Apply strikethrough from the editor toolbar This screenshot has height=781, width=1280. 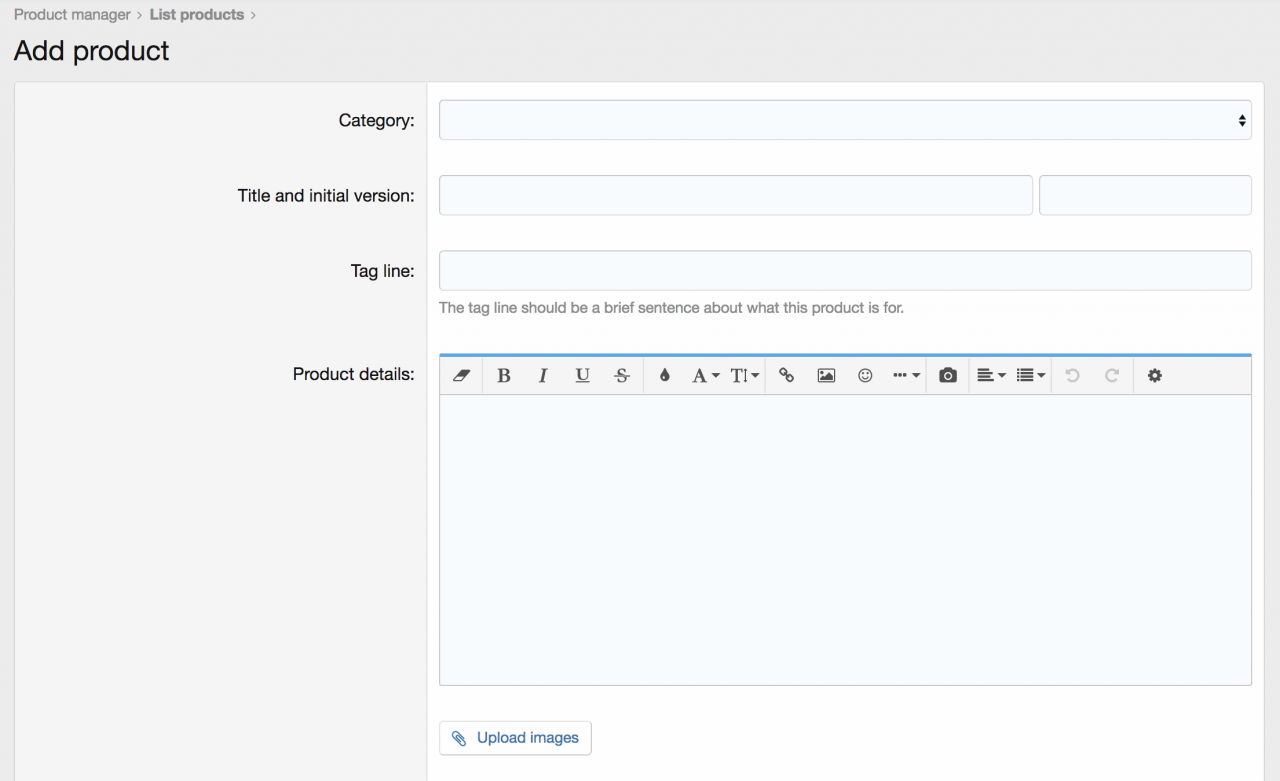[x=622, y=376]
